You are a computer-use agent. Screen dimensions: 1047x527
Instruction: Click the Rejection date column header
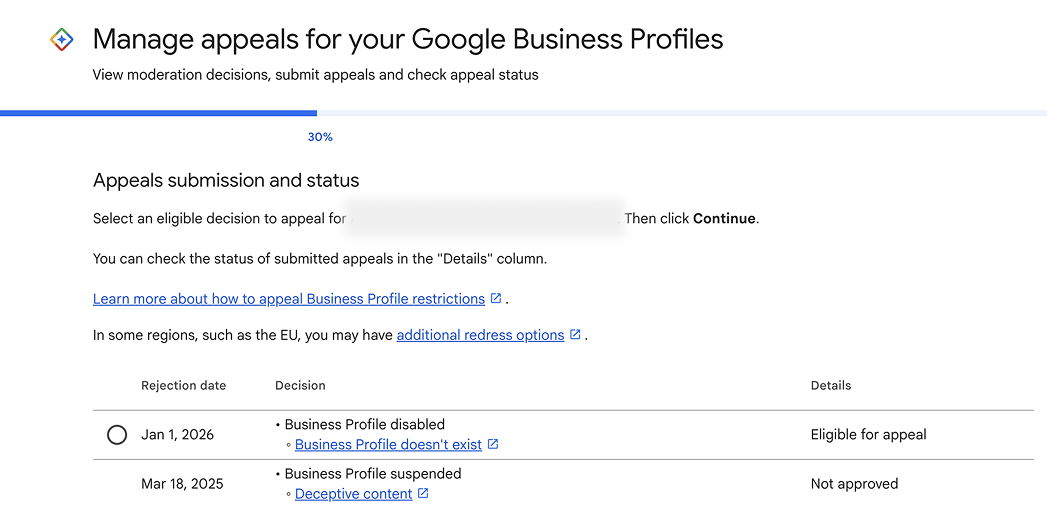(183, 386)
